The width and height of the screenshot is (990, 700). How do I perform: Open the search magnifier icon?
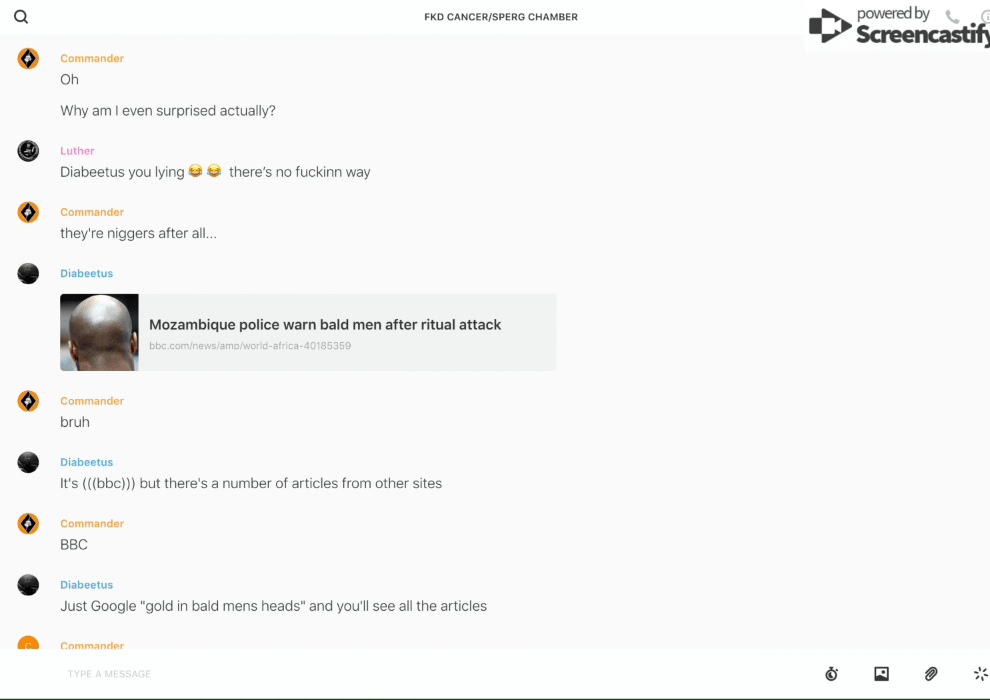[x=21, y=17]
